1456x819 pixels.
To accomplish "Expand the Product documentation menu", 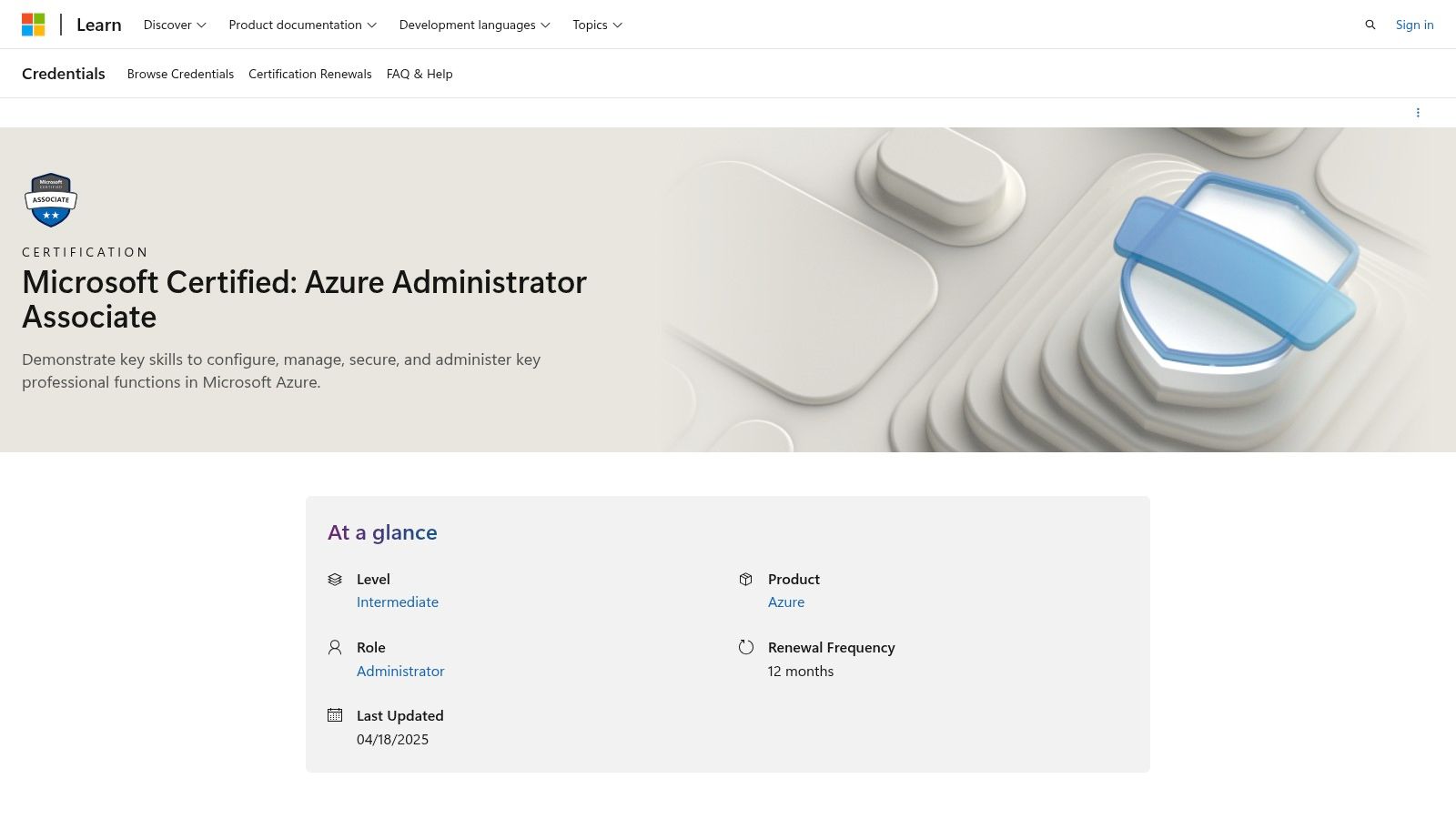I will 301,25.
